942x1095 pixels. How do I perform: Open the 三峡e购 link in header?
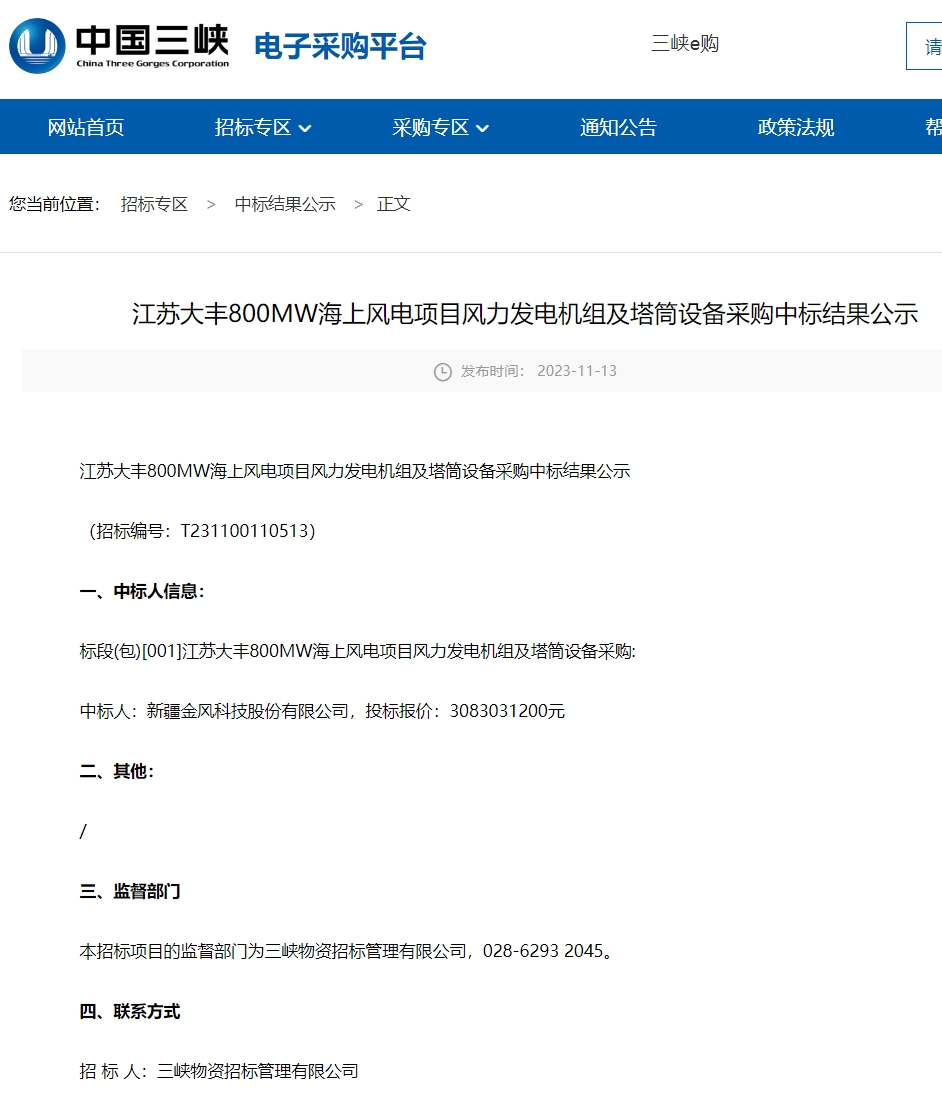[x=685, y=43]
